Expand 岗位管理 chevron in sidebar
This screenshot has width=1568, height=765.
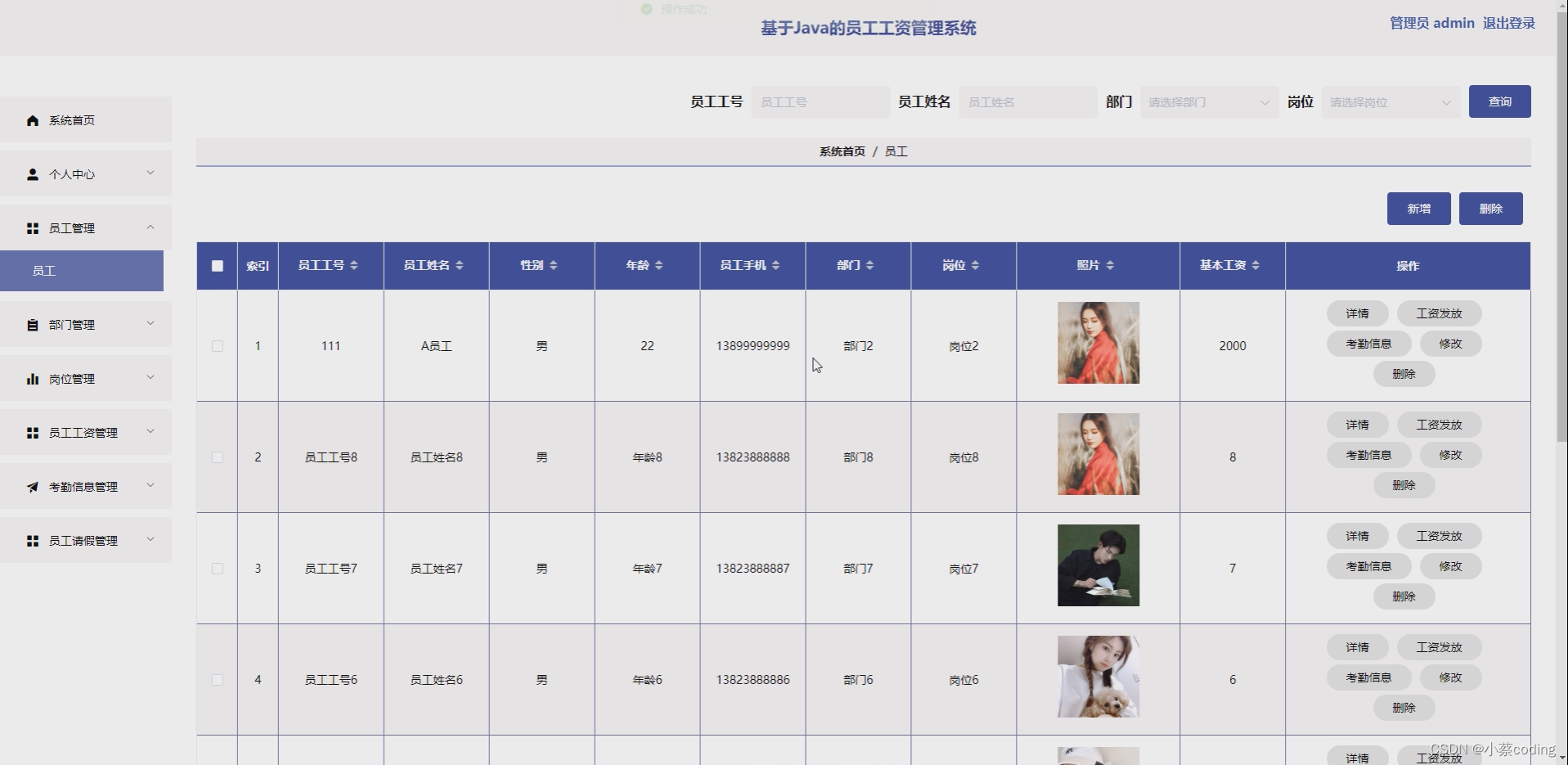(151, 377)
